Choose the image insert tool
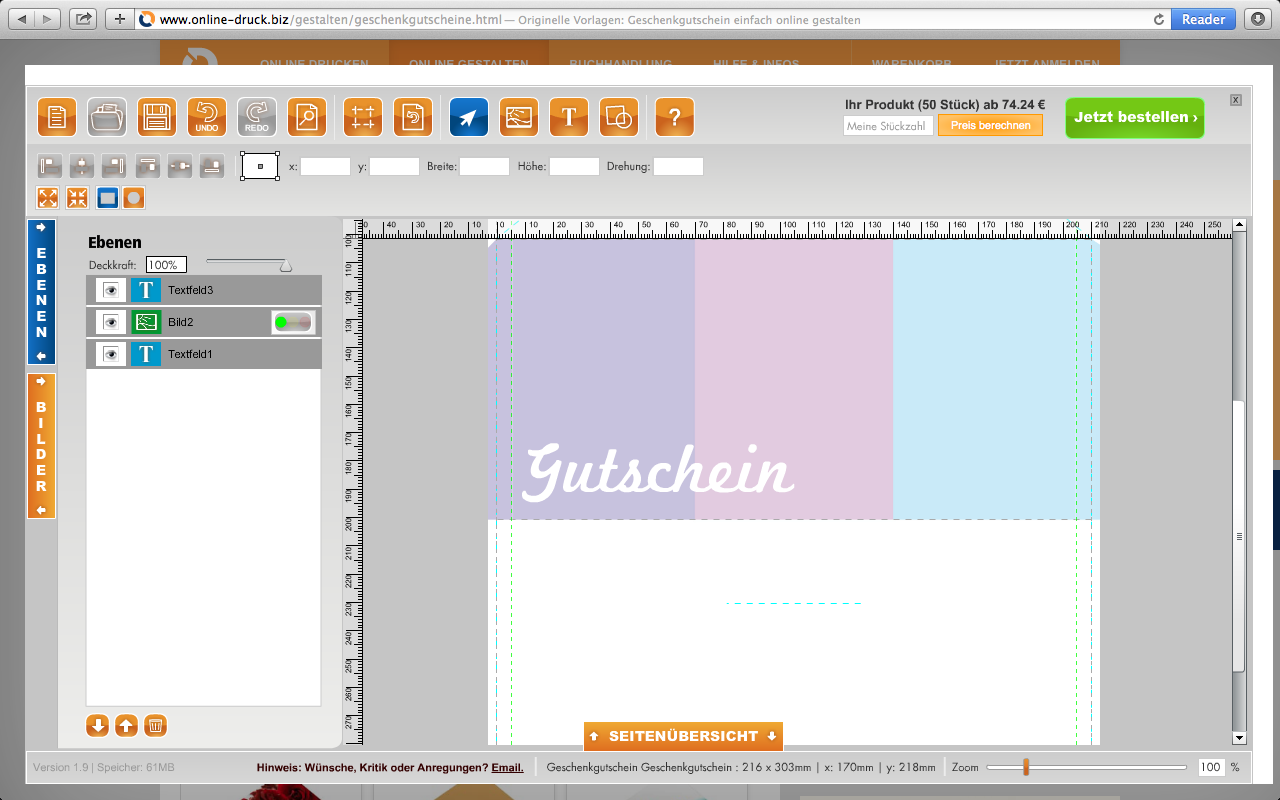Screen dimensions: 1280x800 (519, 117)
